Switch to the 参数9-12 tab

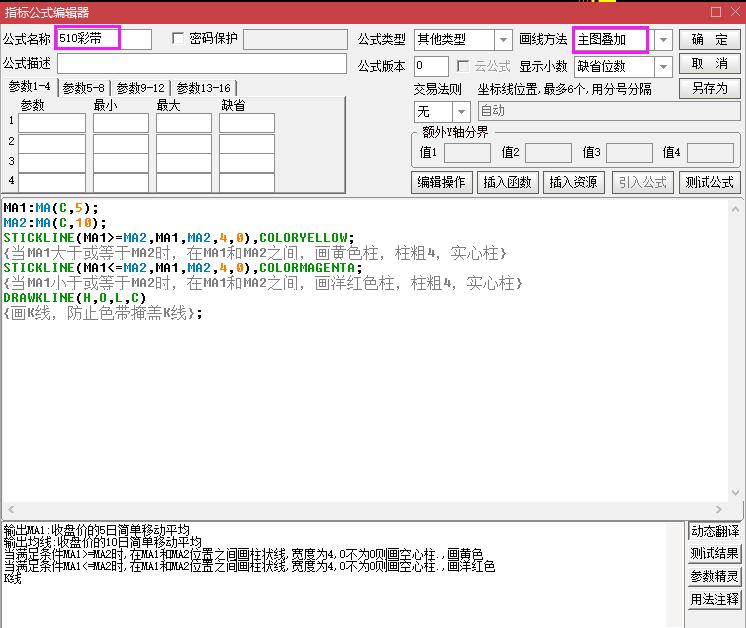(x=141, y=88)
